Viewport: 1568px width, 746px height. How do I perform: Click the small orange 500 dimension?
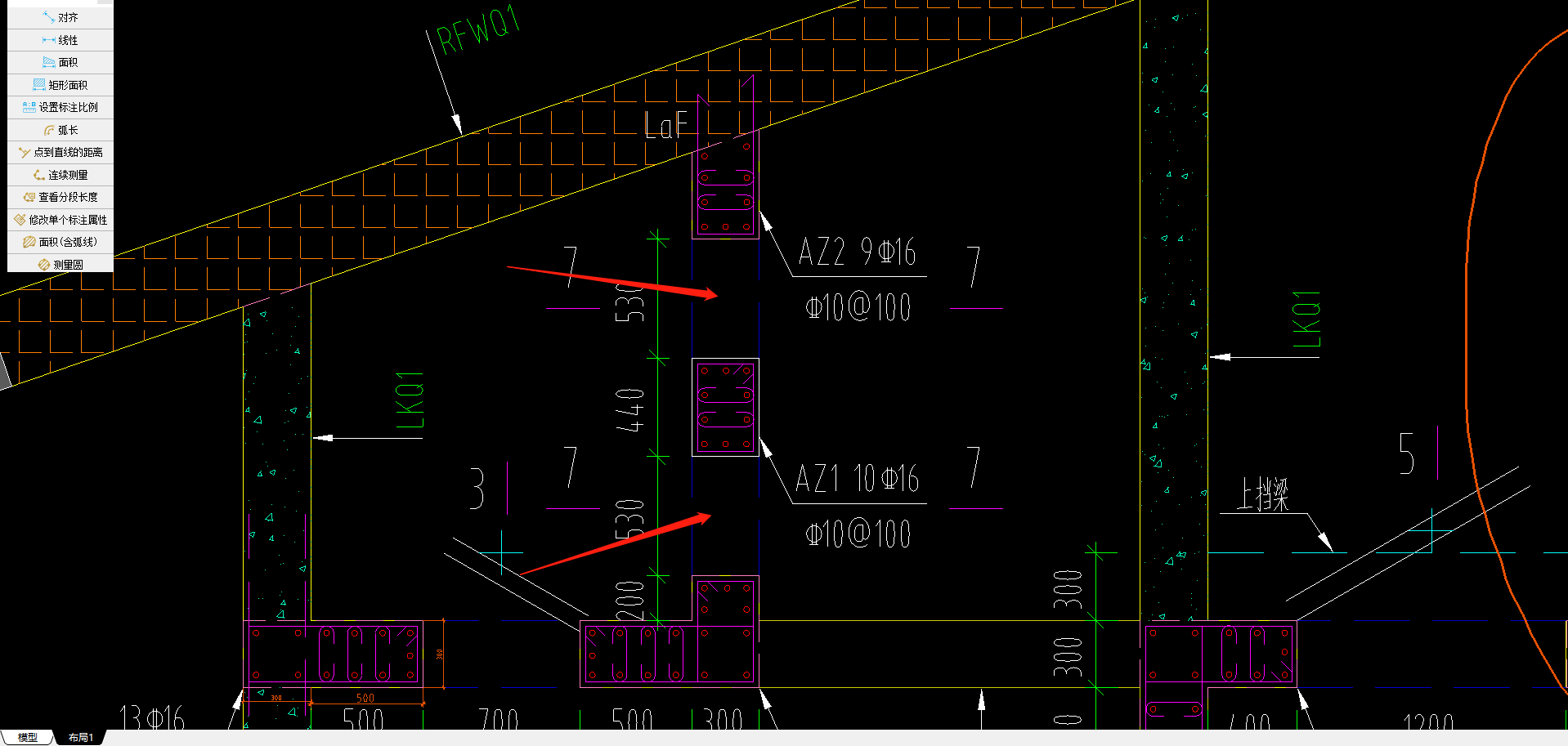pos(365,699)
